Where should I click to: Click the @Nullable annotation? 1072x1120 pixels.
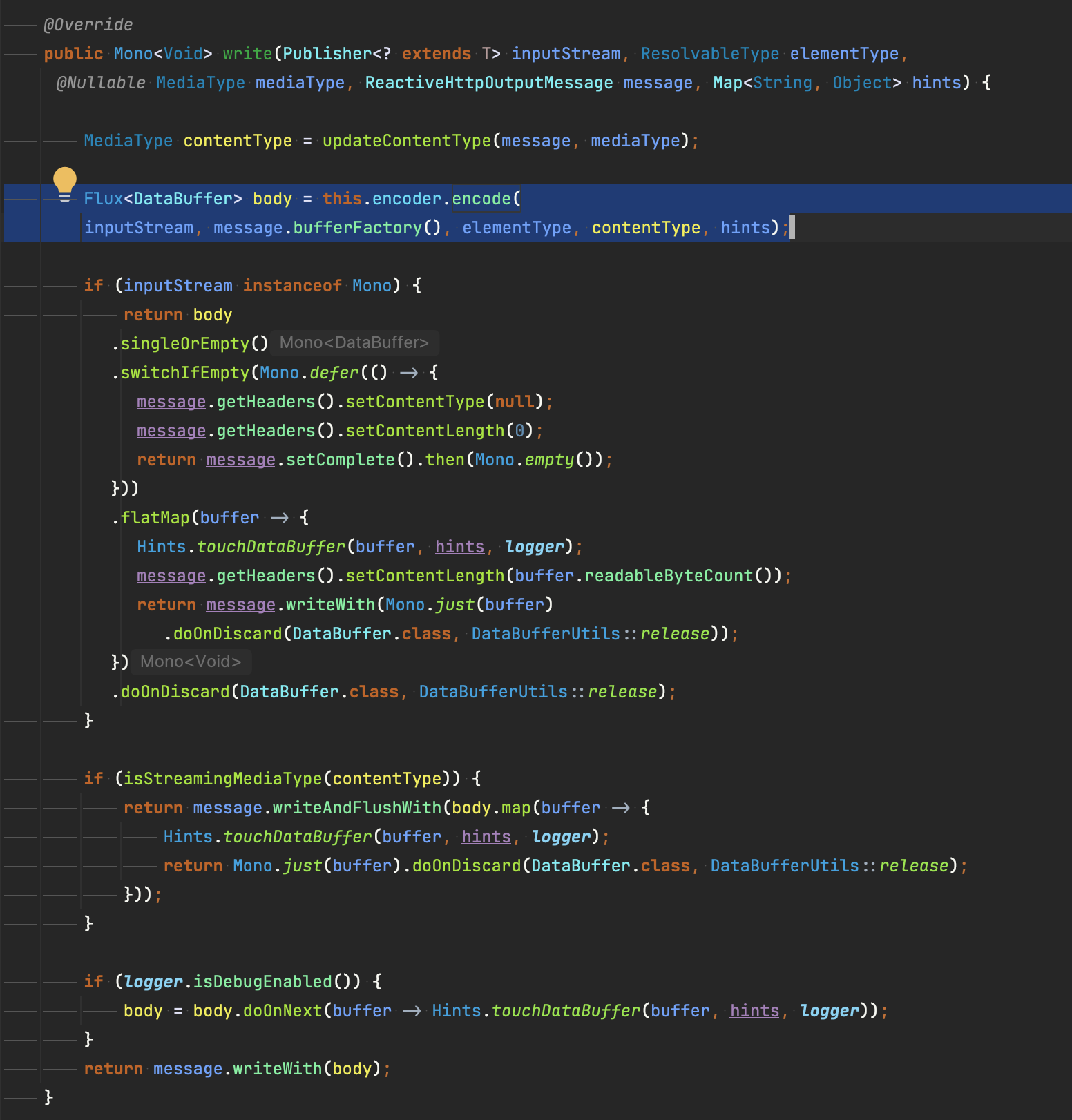pyautogui.click(x=101, y=83)
